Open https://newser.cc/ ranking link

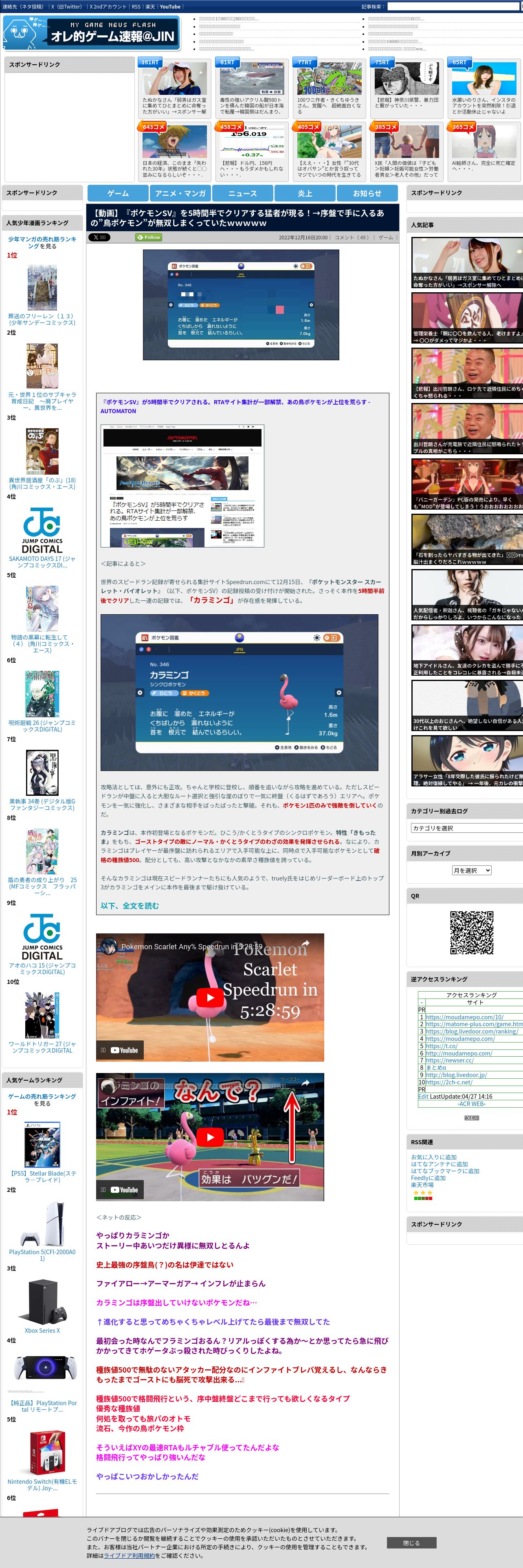point(449,1060)
